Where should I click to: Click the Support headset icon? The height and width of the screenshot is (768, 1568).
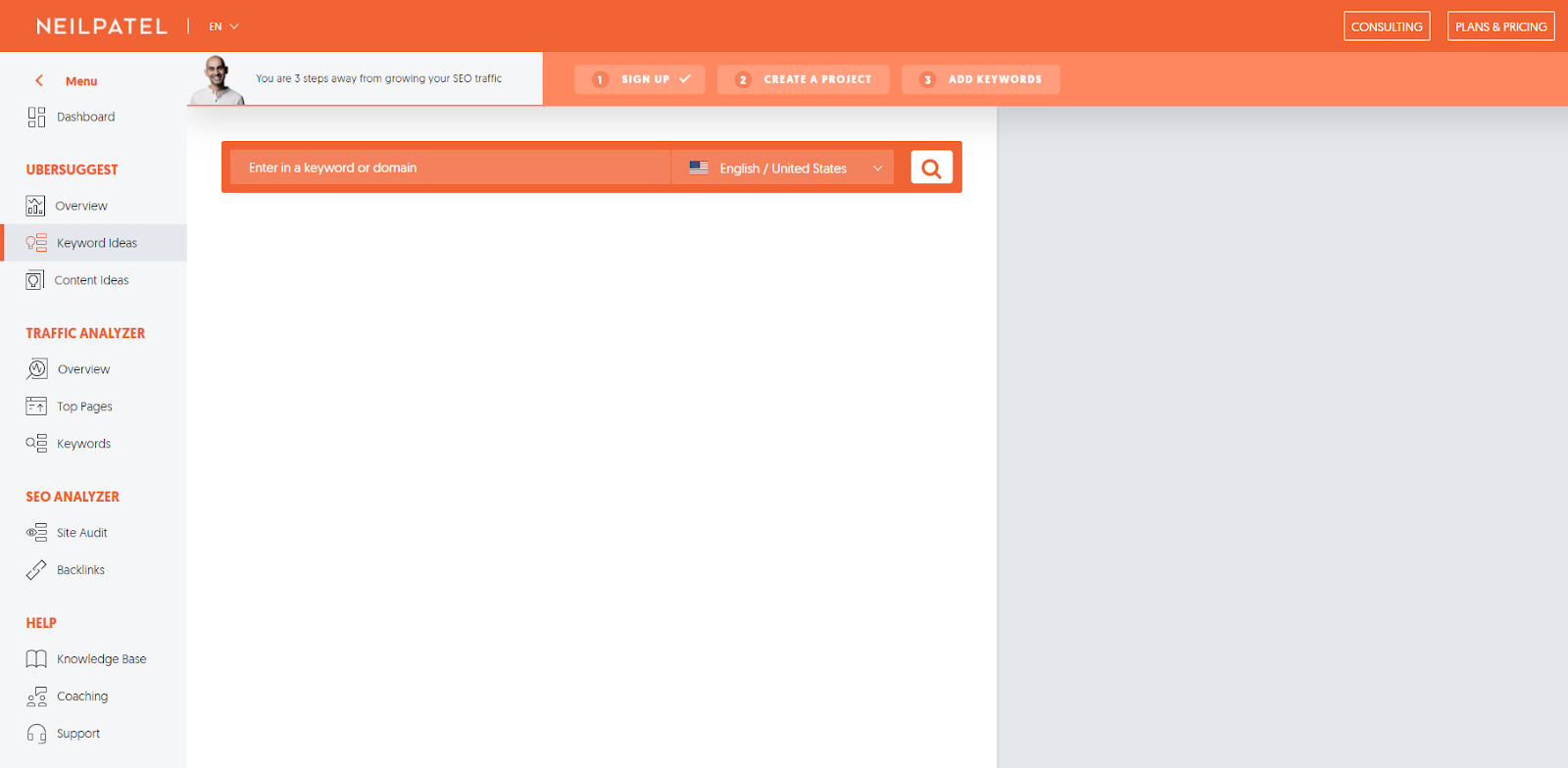[36, 734]
